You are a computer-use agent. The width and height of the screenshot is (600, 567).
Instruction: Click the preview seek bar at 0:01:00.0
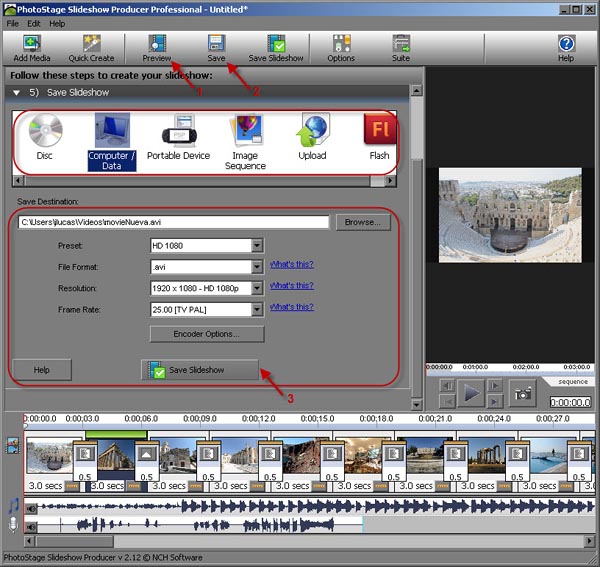[475, 368]
